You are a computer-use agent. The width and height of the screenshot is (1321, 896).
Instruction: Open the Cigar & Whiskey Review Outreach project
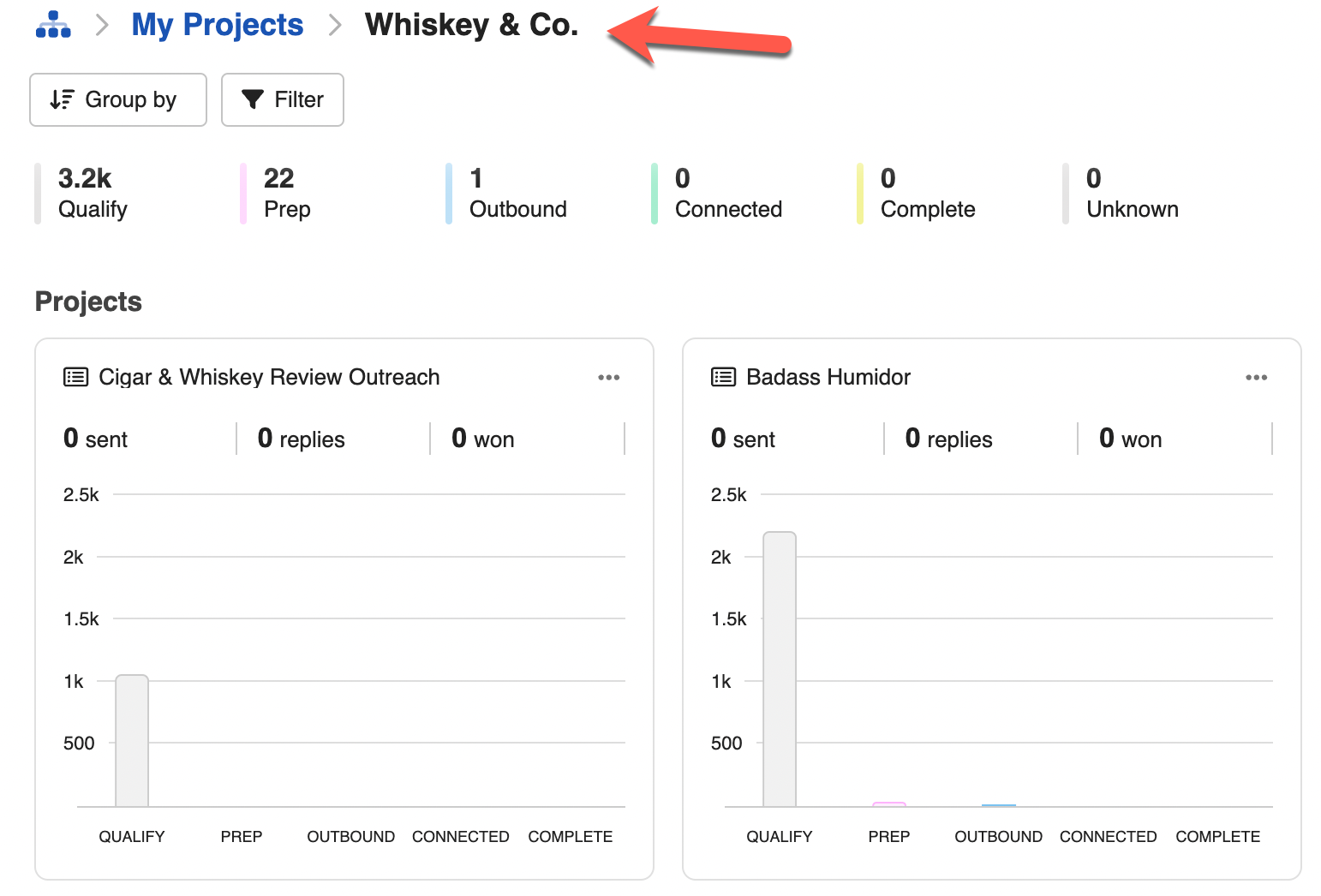click(269, 377)
